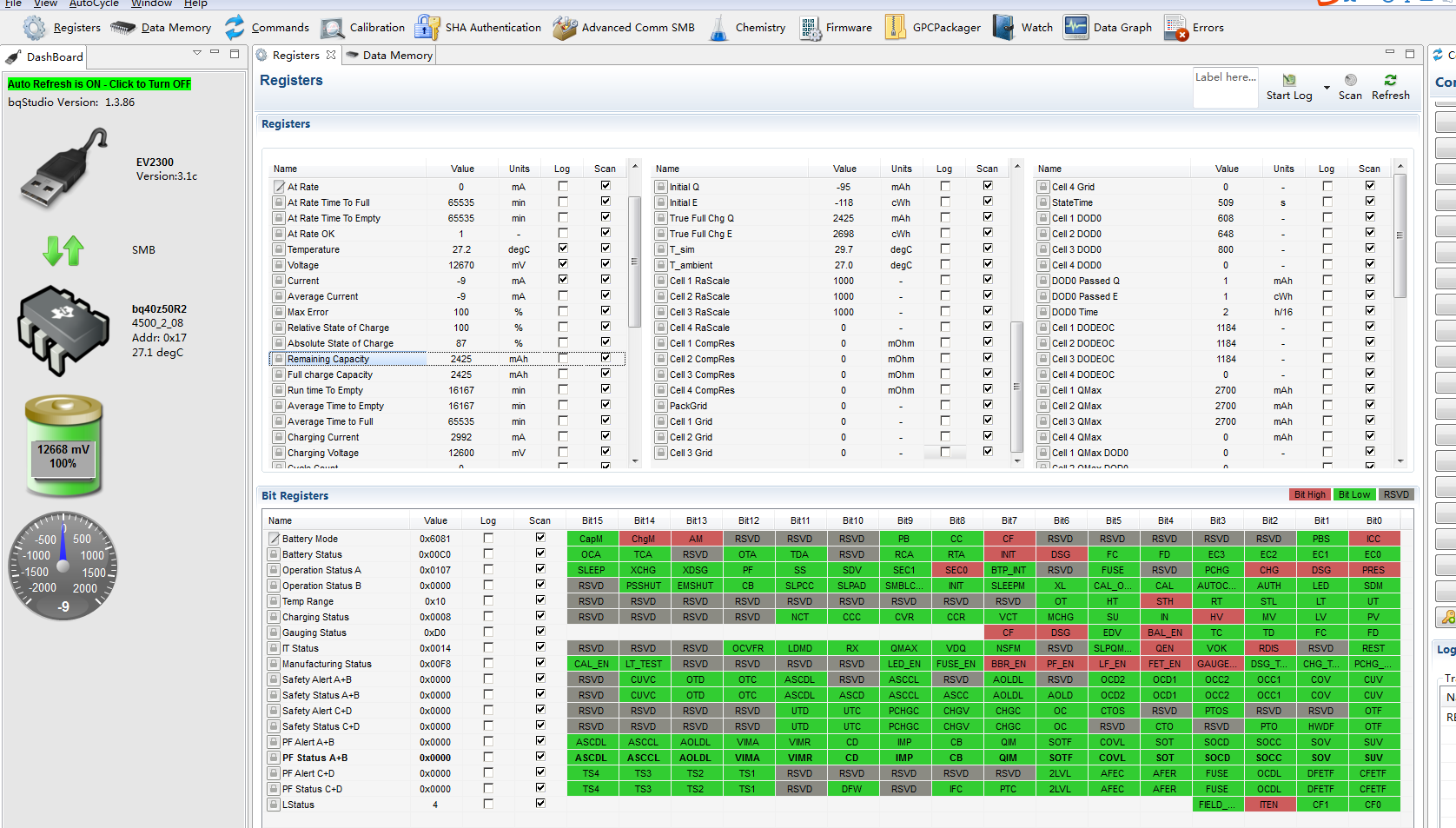Viewport: 1456px width, 828px height.
Task: Click up arrow of first register list scrollbar
Action: [635, 166]
